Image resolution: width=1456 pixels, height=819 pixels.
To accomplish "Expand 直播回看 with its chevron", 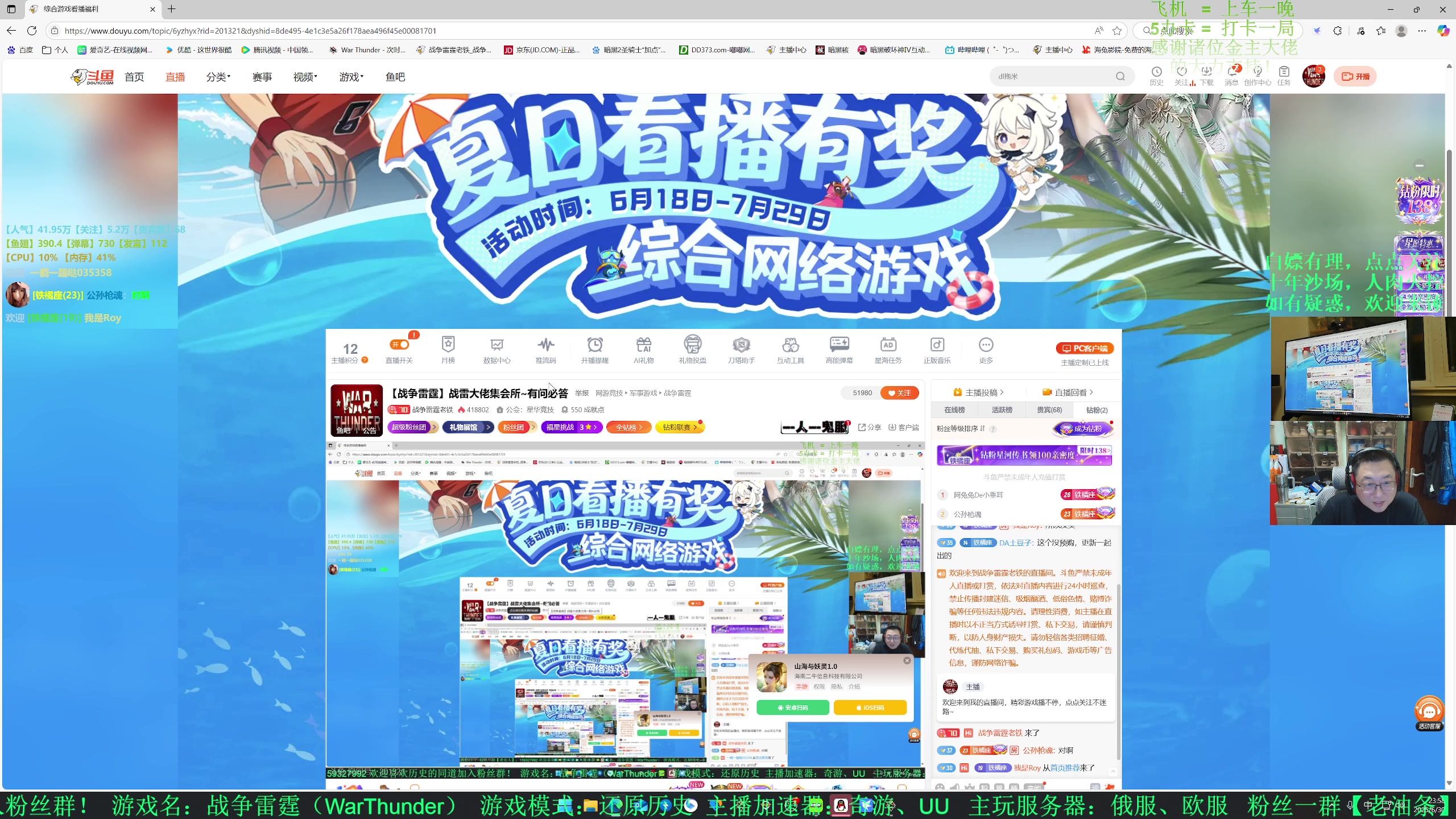I will tap(1068, 392).
